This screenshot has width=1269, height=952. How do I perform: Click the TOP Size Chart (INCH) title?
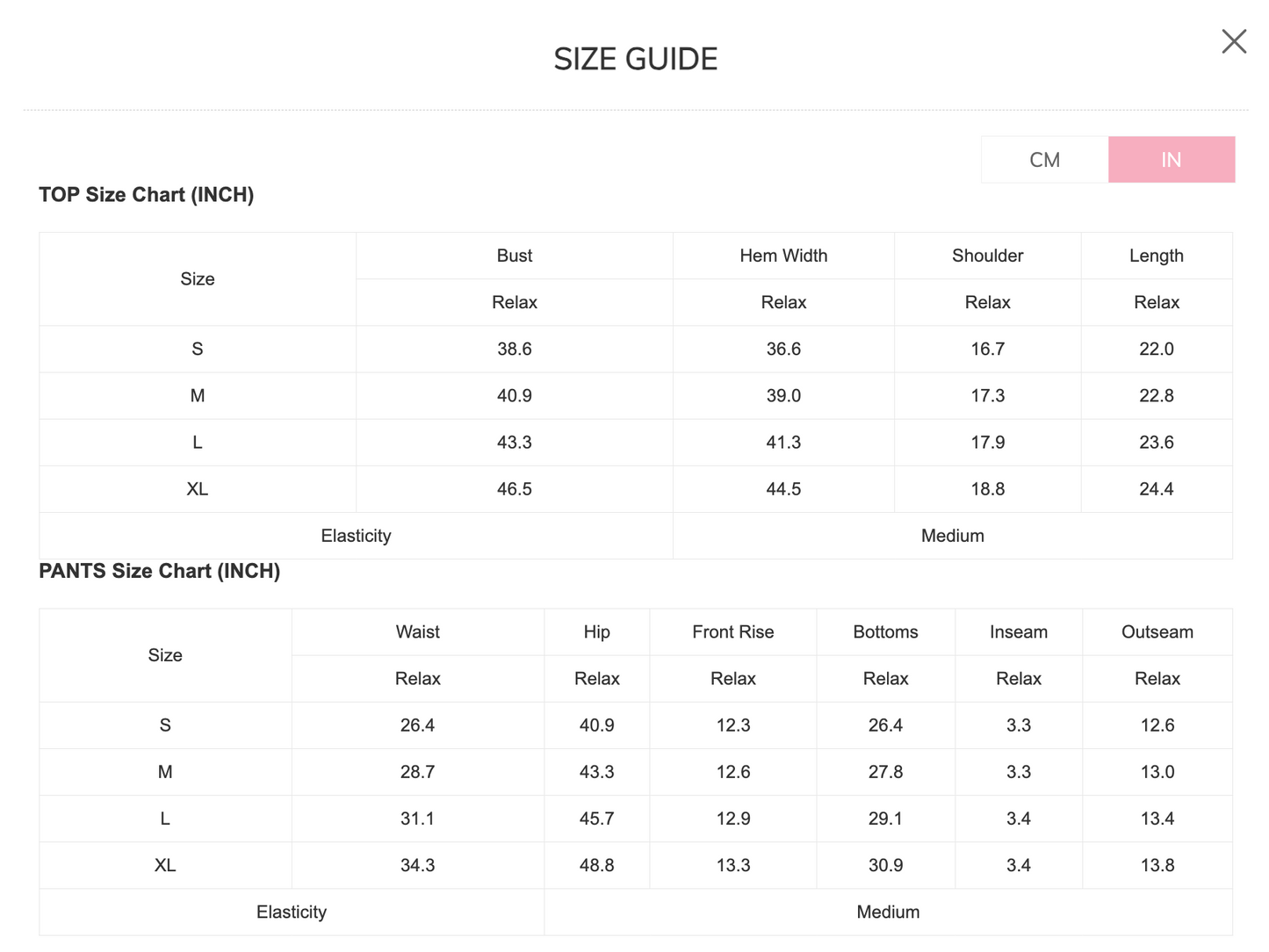click(147, 195)
